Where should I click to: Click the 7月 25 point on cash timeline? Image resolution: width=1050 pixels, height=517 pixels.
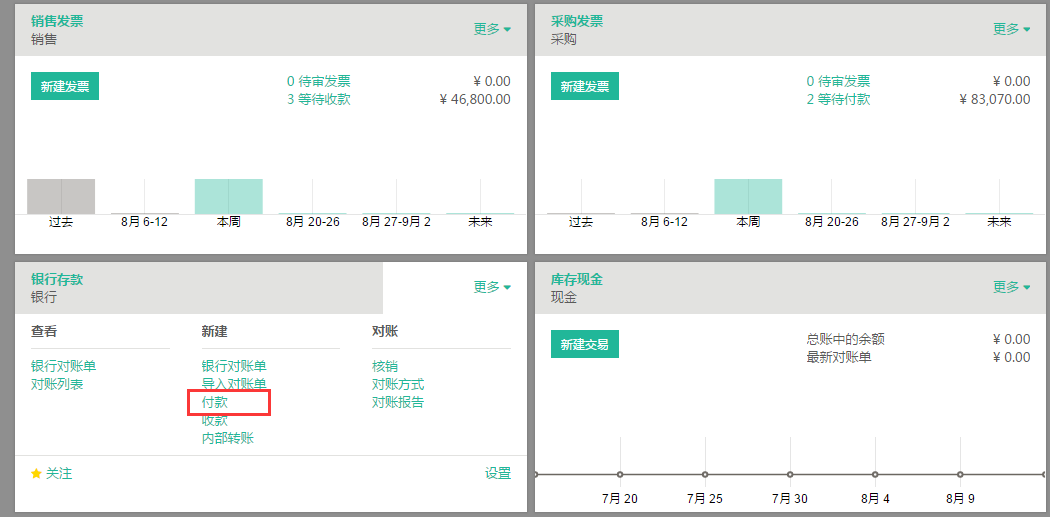(x=705, y=475)
